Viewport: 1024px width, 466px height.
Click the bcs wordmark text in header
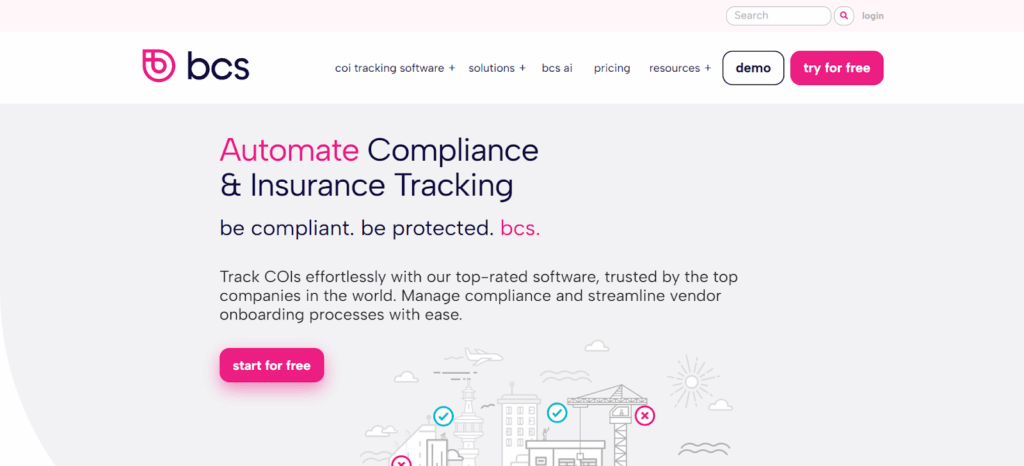coord(218,66)
